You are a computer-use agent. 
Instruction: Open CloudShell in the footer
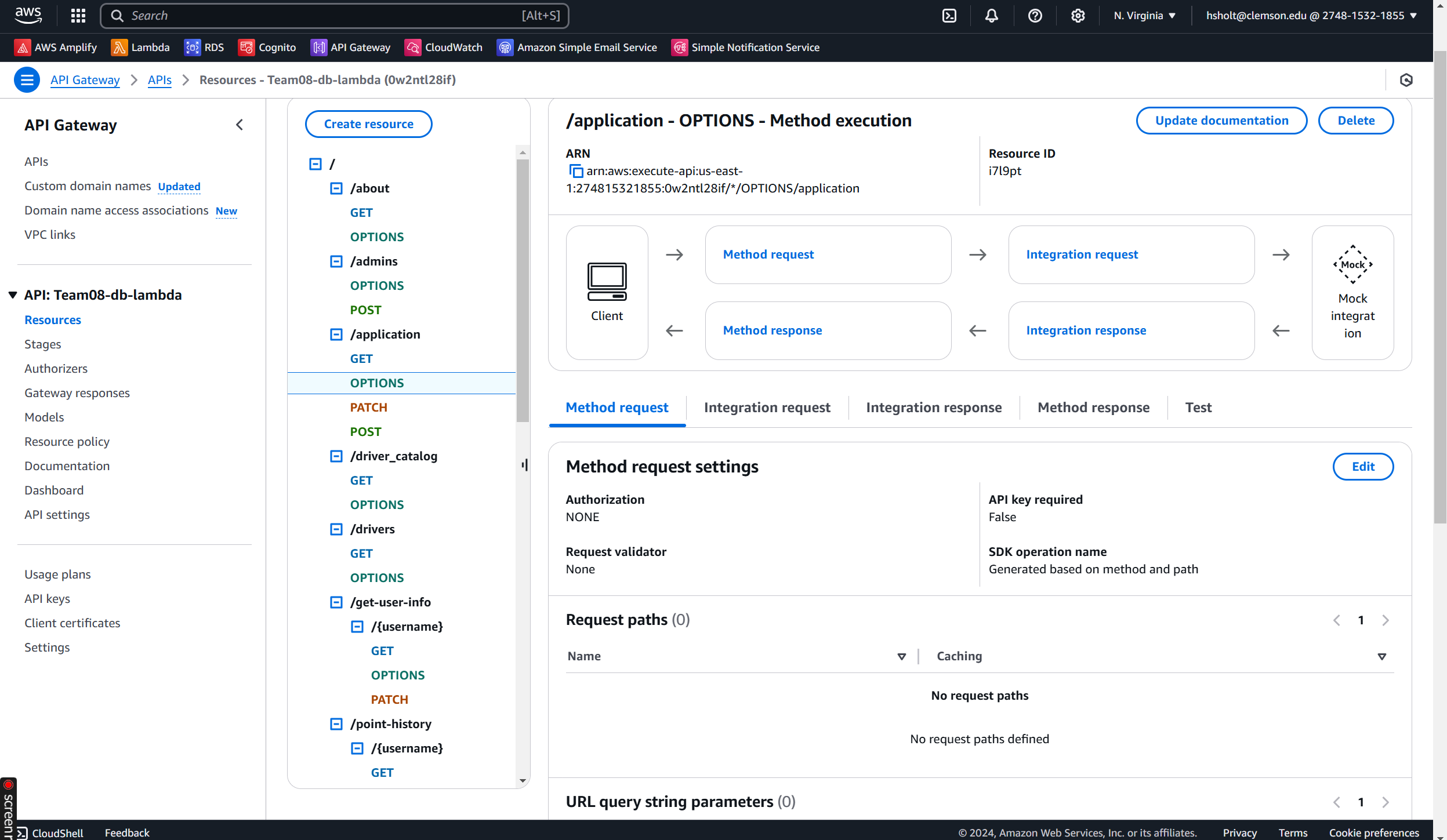50,832
